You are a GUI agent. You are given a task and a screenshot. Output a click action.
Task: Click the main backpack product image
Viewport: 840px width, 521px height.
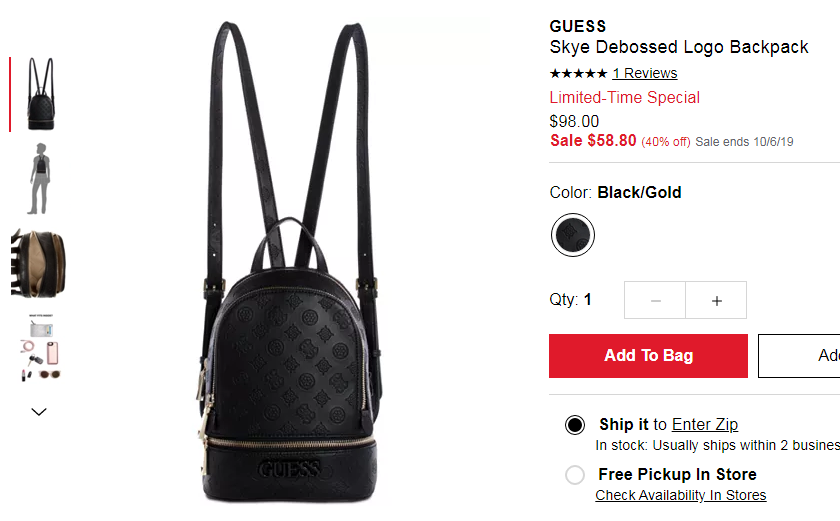tap(290, 262)
